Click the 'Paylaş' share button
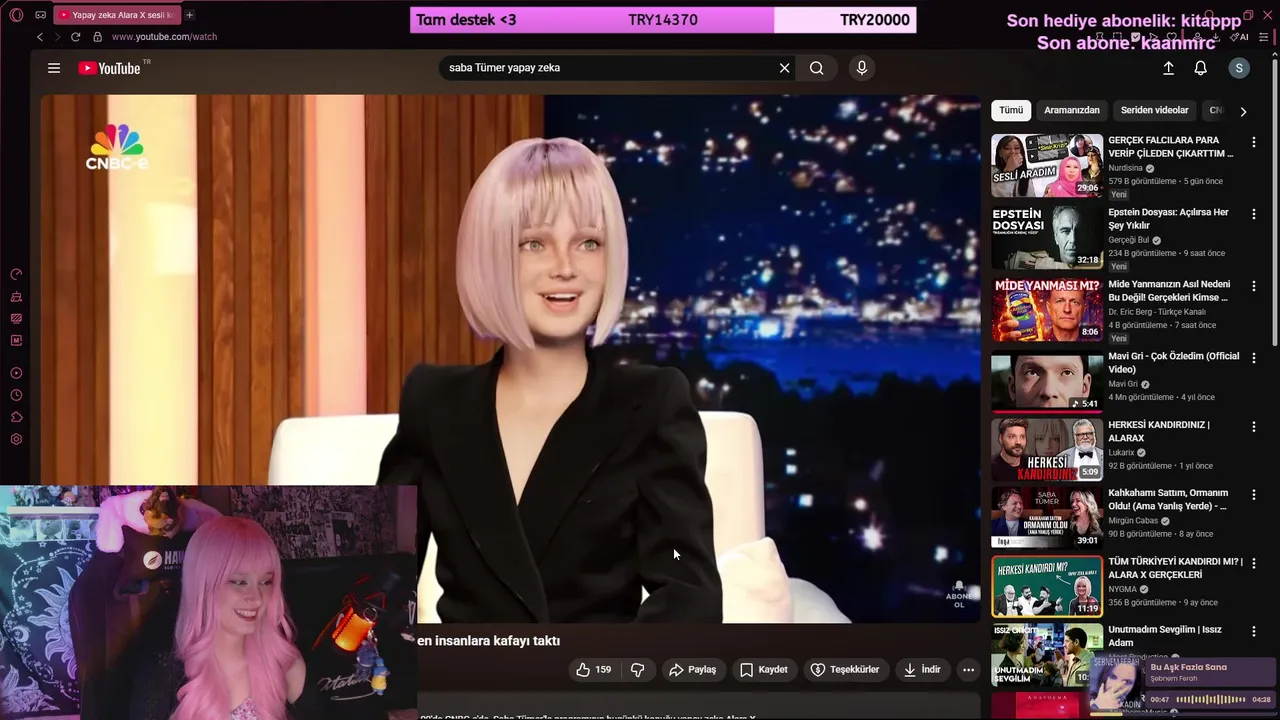The width and height of the screenshot is (1280, 720). click(693, 670)
